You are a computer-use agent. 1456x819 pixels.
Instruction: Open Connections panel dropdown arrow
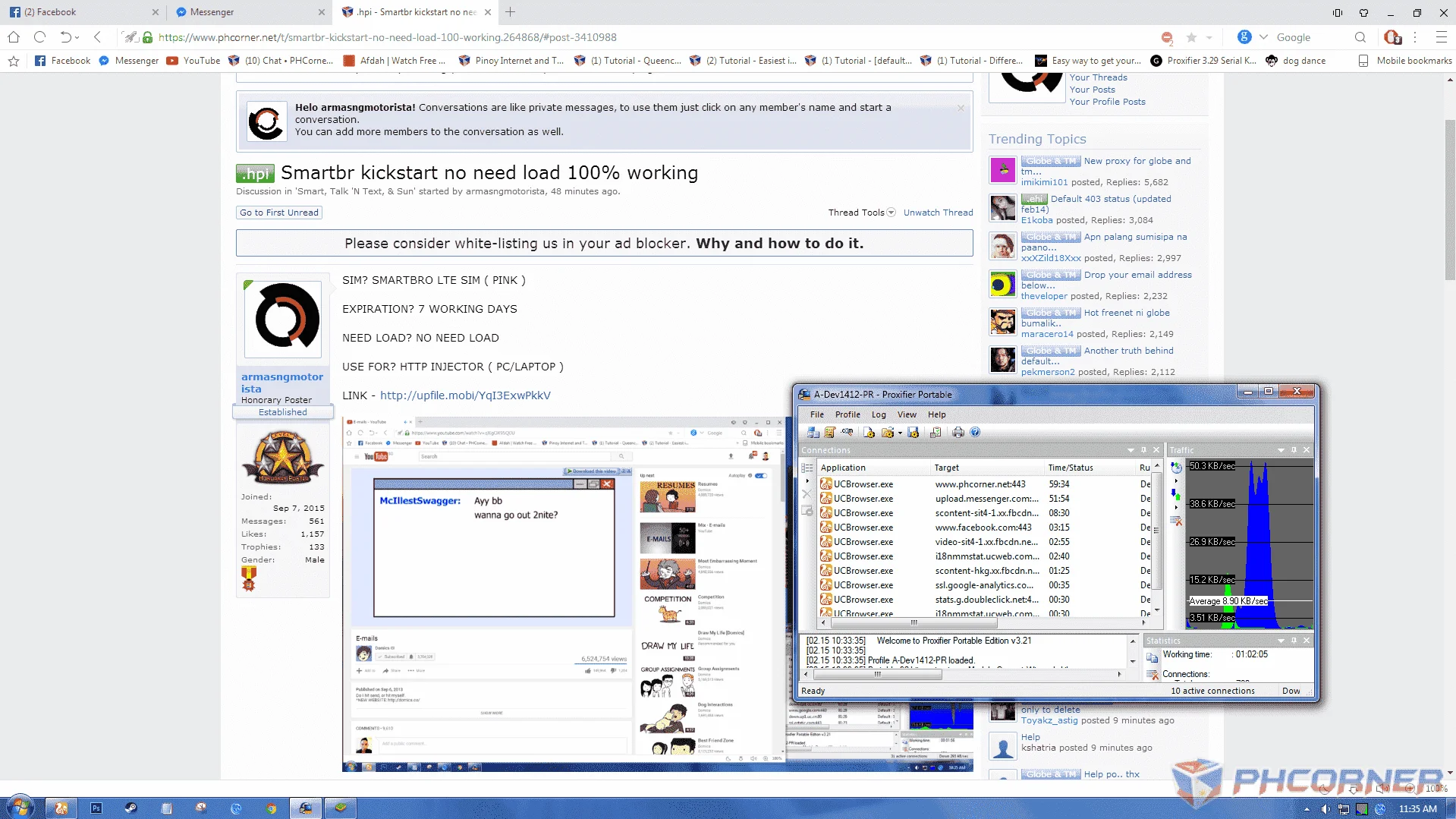coord(1131,450)
